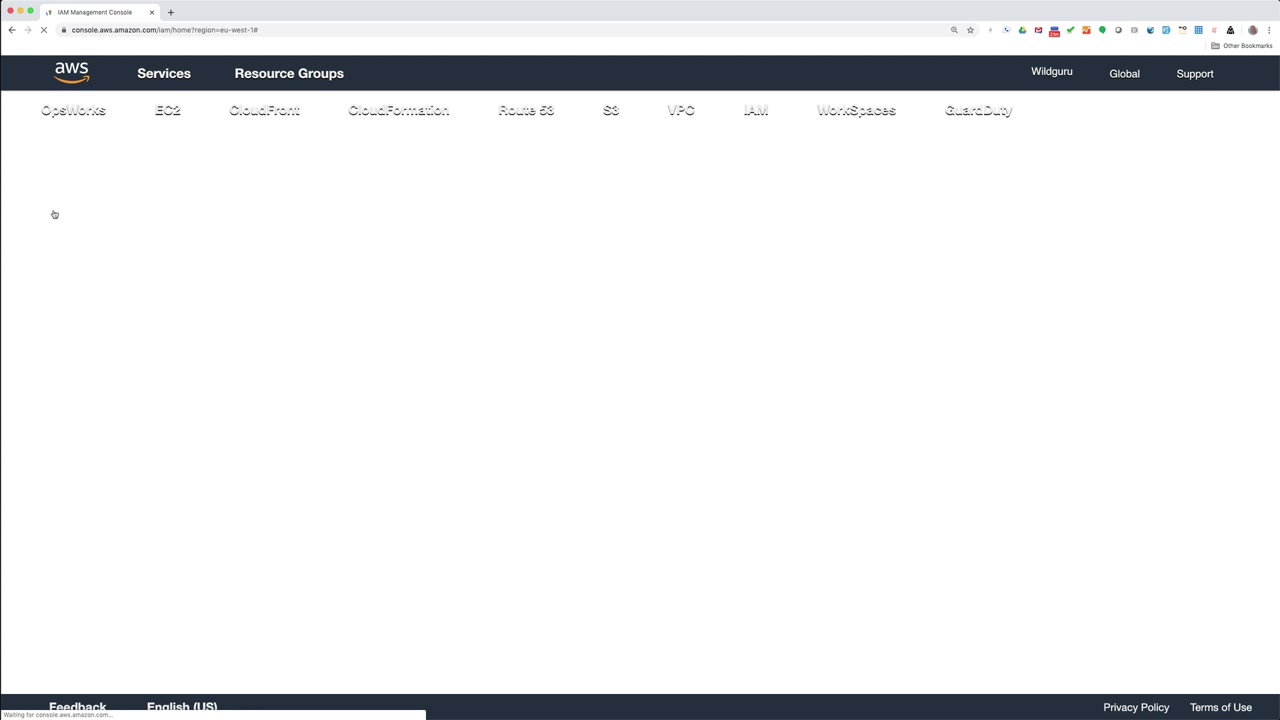
Task: Click the green checkmark extension icon
Action: (x=1070, y=30)
